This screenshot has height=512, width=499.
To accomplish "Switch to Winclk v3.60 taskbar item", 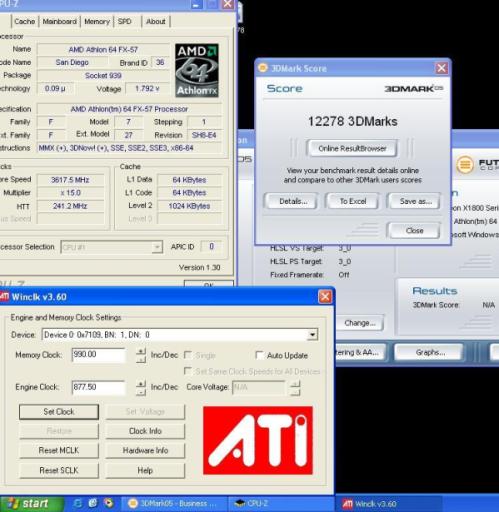I will click(390, 504).
